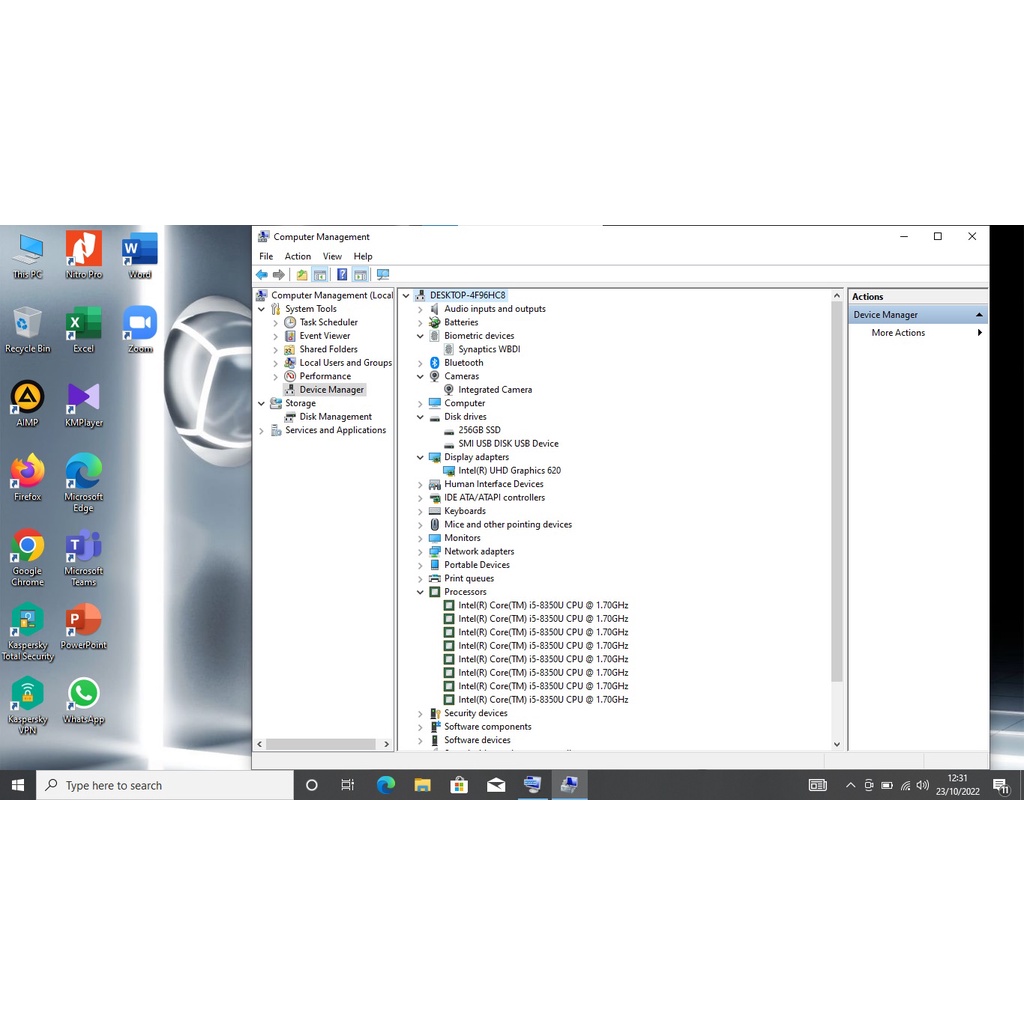The height and width of the screenshot is (1024, 1024).
Task: Expand the Event Viewer node
Action: click(275, 336)
